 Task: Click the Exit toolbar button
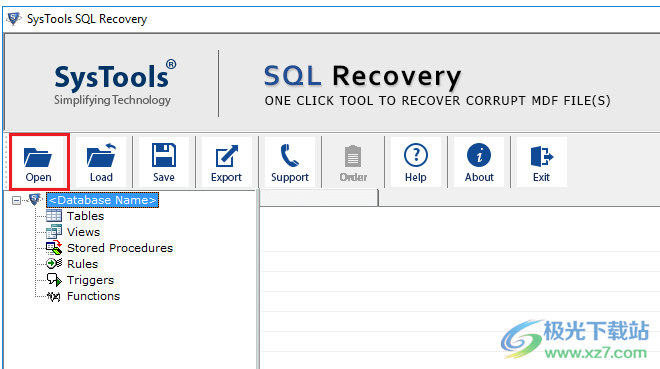pos(542,162)
